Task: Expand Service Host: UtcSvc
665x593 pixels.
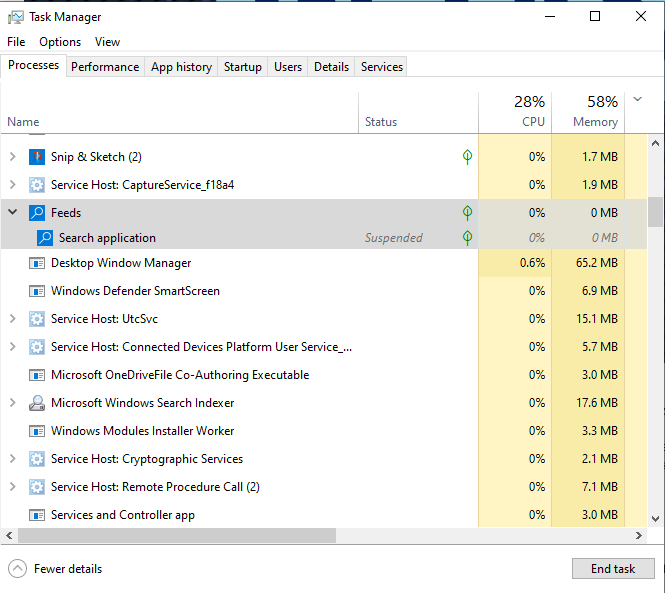Action: point(13,319)
